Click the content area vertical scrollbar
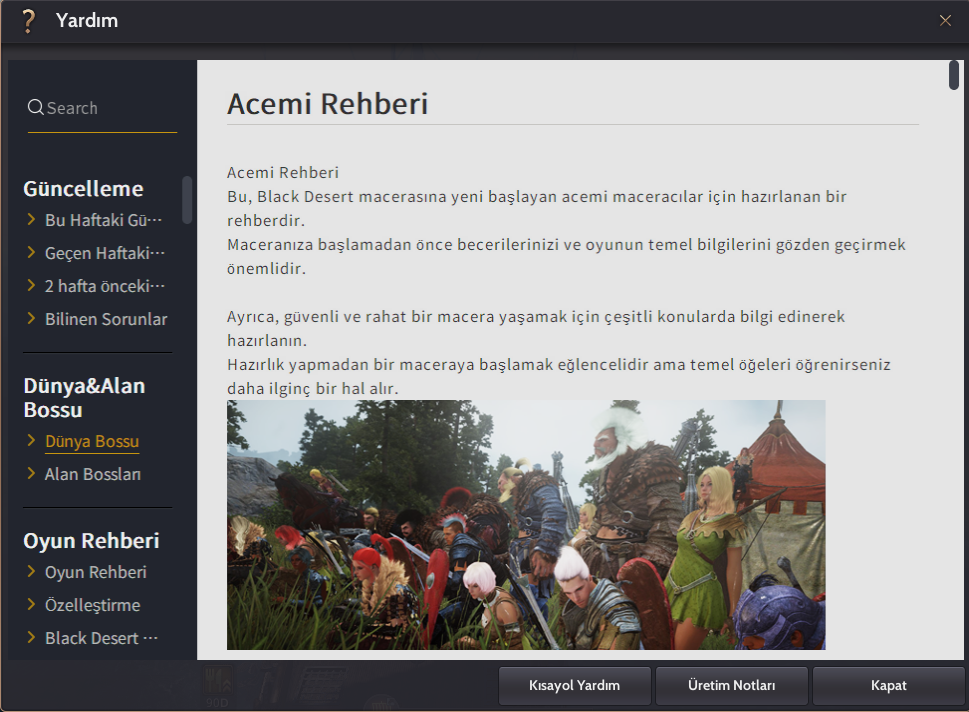 [954, 76]
